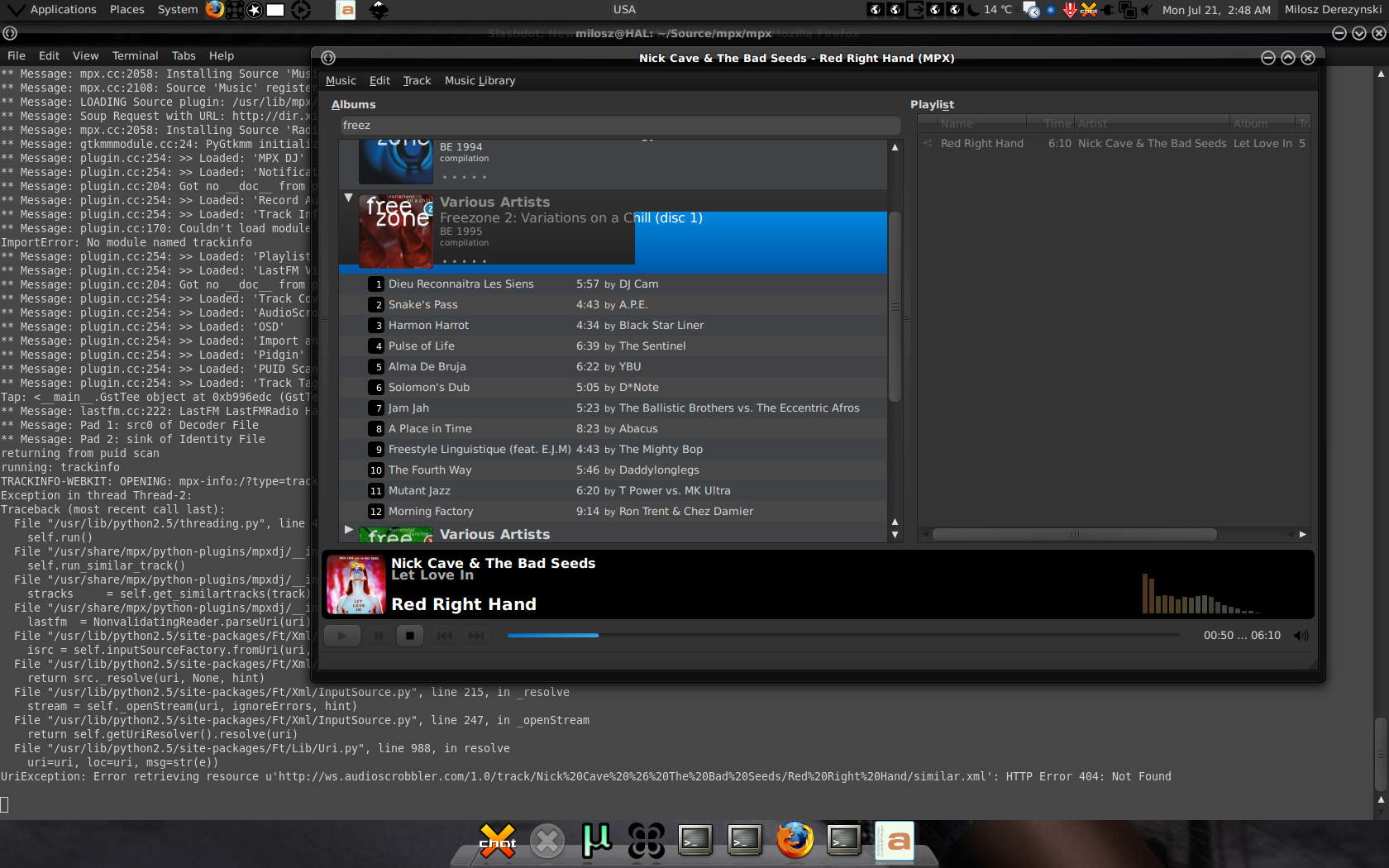This screenshot has height=868, width=1389.
Task: Open the xchat icon in the dock
Action: click(498, 842)
